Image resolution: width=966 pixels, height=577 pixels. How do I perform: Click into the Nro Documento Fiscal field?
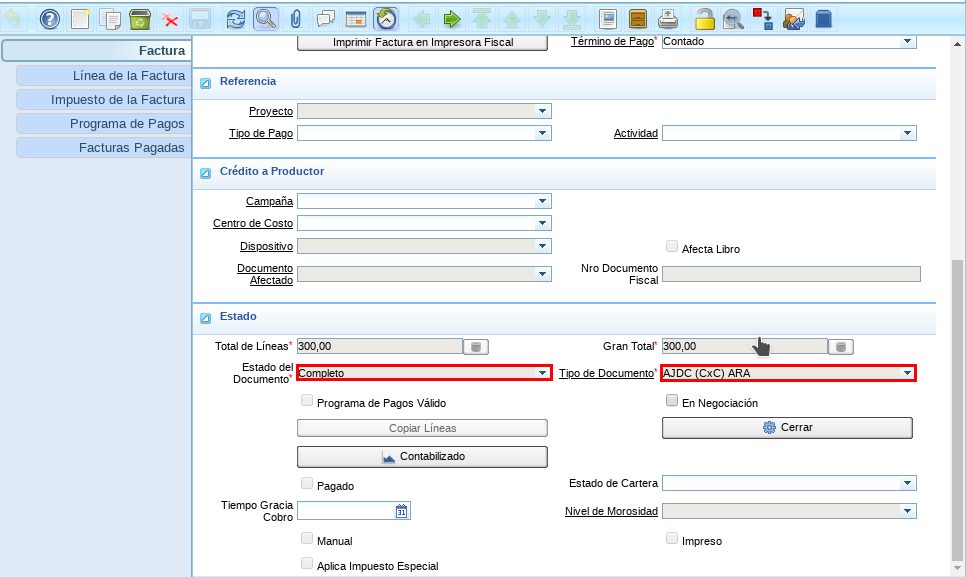pos(791,274)
